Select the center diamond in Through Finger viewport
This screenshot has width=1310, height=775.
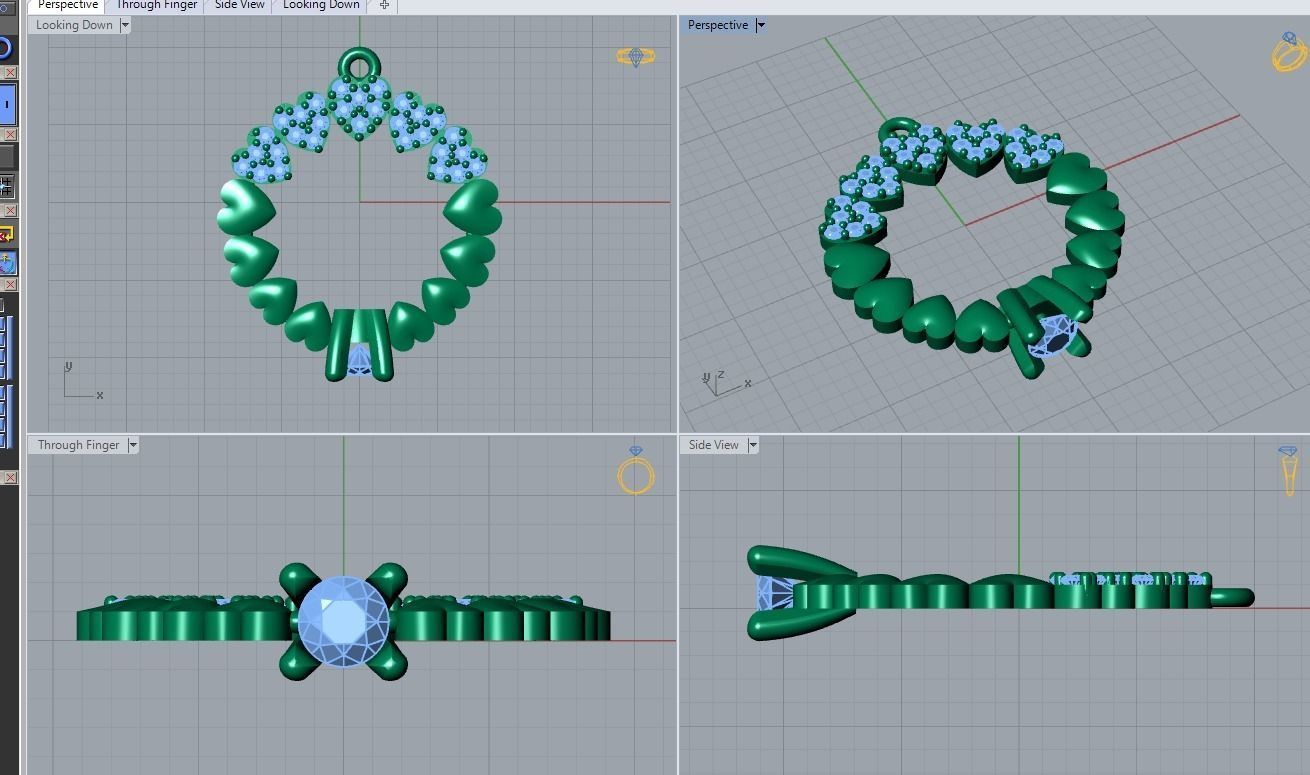(344, 620)
